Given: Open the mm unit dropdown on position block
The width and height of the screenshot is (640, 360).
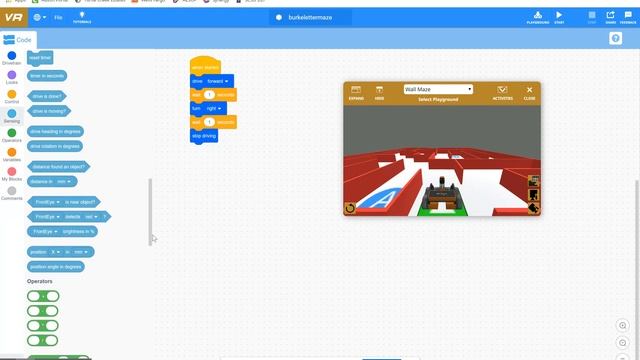Looking at the screenshot, I should click(x=80, y=252).
